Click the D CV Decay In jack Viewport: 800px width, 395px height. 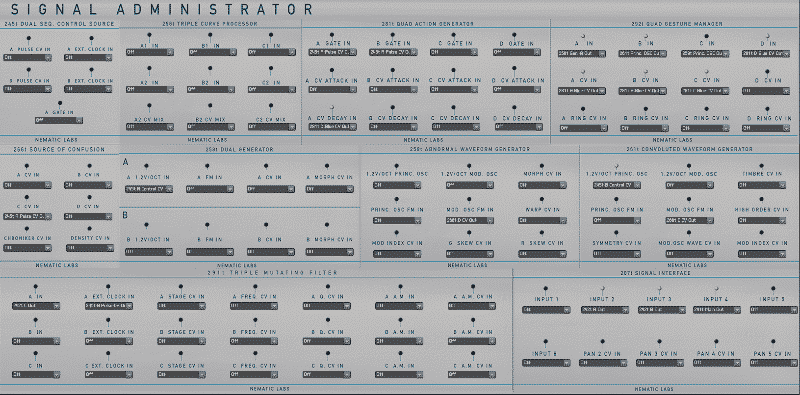pos(514,108)
